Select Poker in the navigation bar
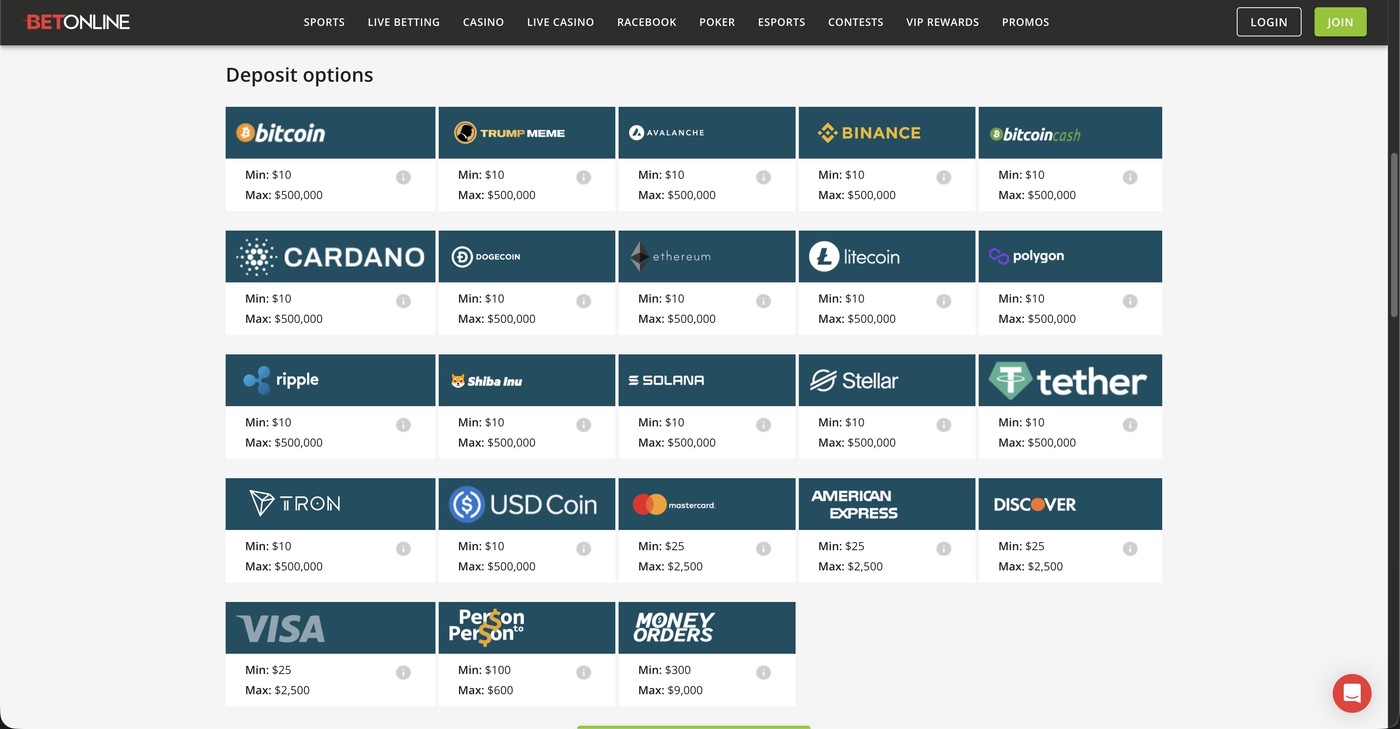 coord(717,22)
